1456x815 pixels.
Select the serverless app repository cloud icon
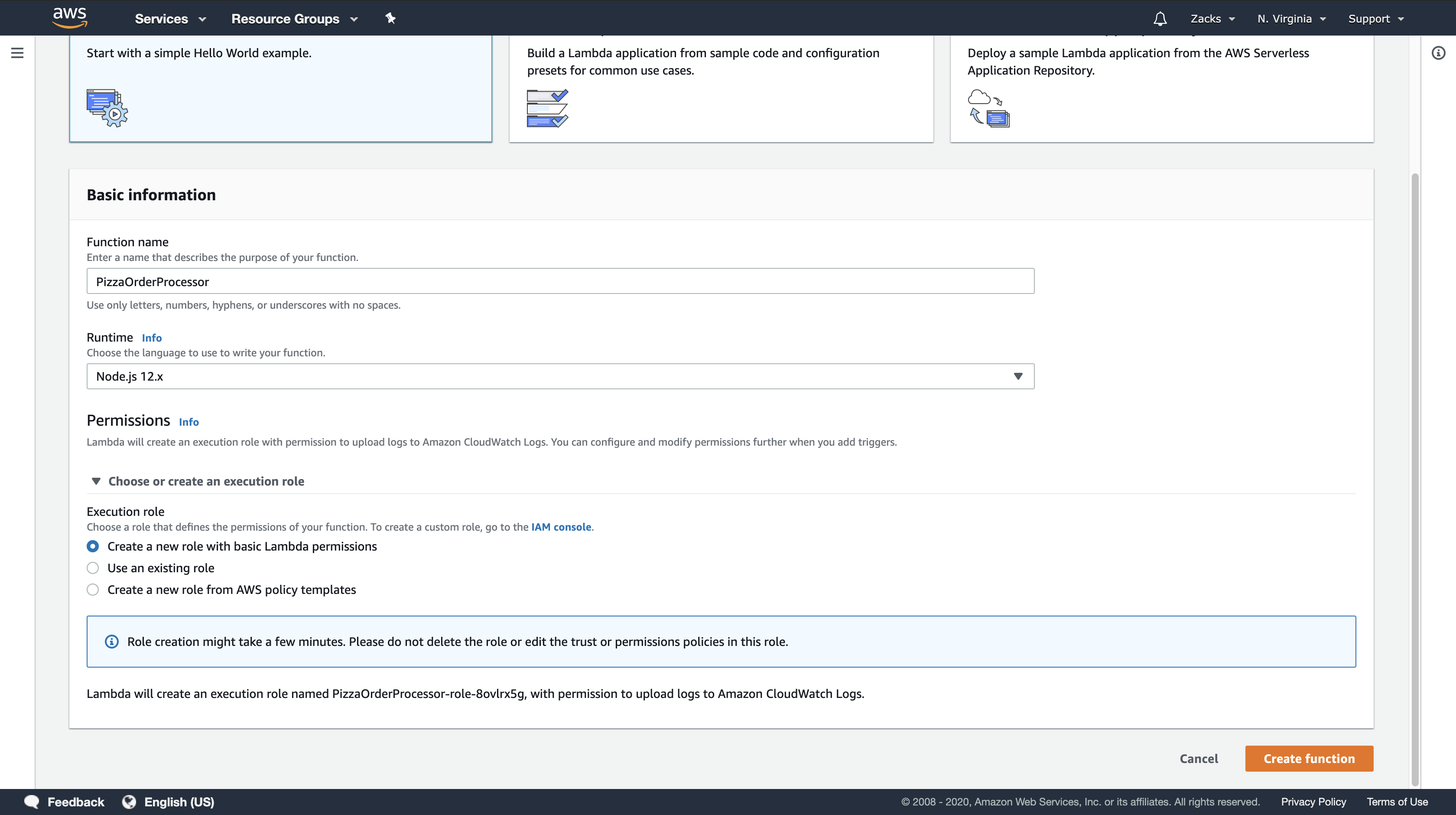point(988,108)
